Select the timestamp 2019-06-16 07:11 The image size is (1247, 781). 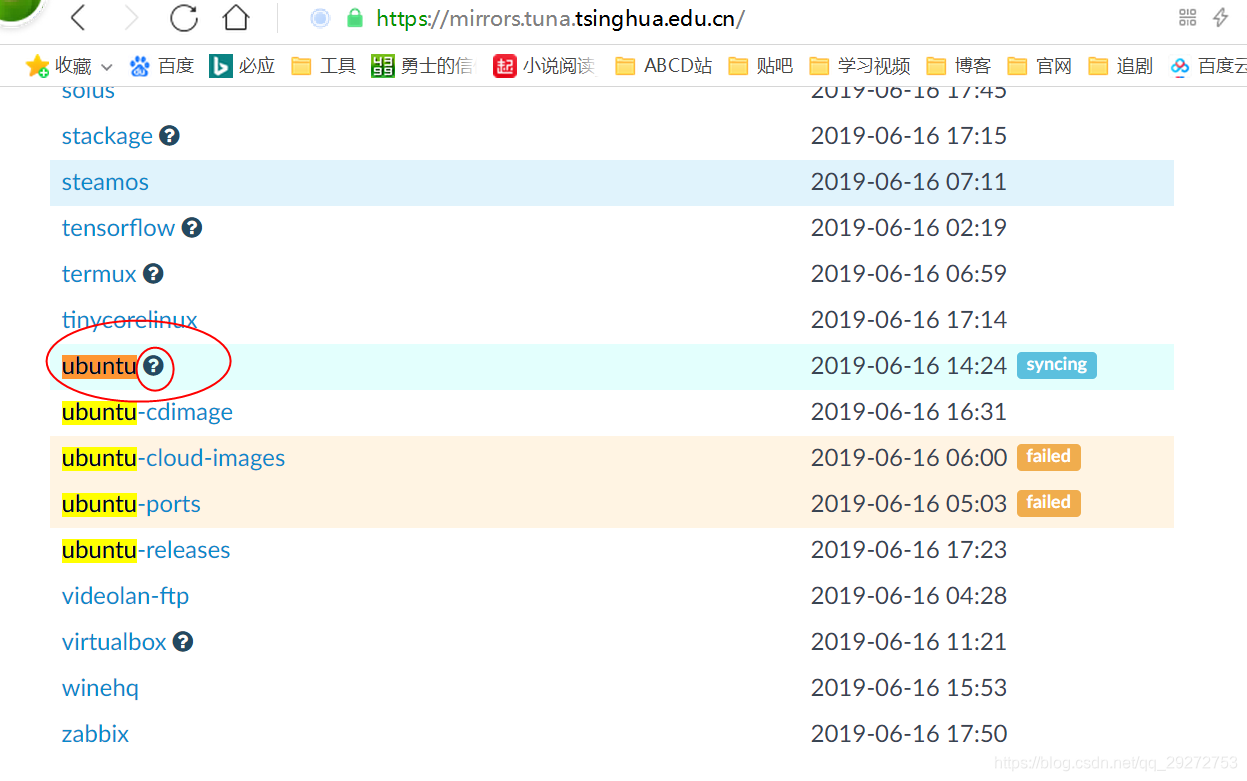909,182
